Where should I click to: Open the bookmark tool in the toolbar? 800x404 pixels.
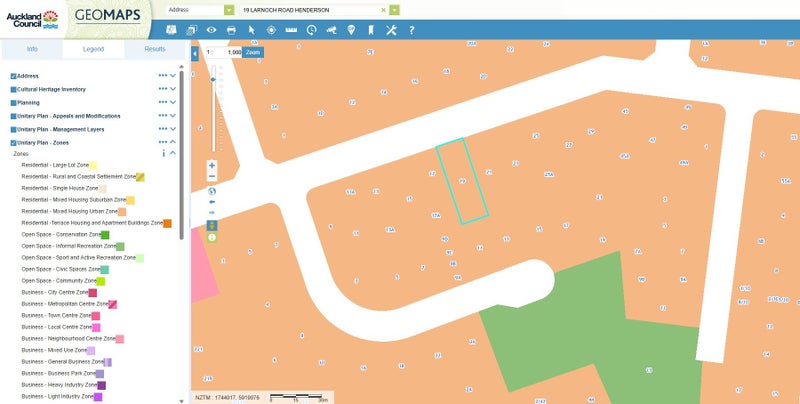click(370, 30)
